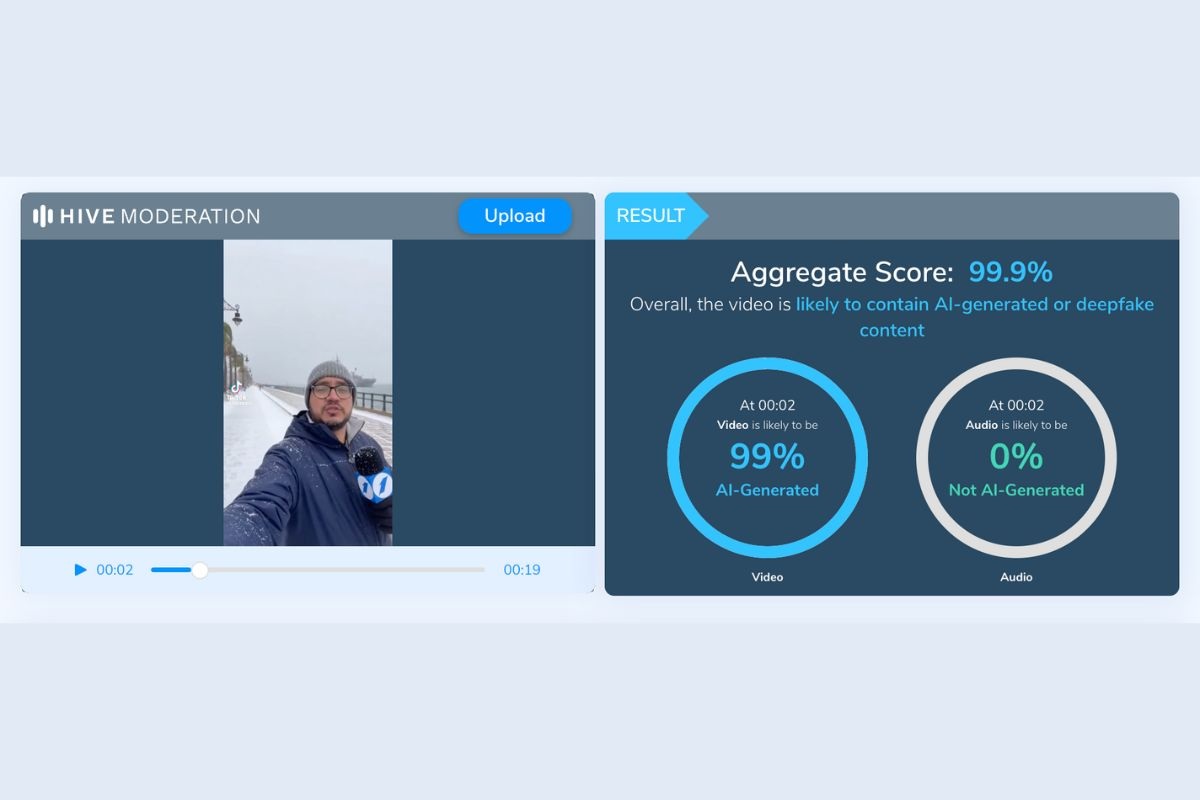The width and height of the screenshot is (1200, 800).
Task: Click the video progress slider handle
Action: coord(200,570)
